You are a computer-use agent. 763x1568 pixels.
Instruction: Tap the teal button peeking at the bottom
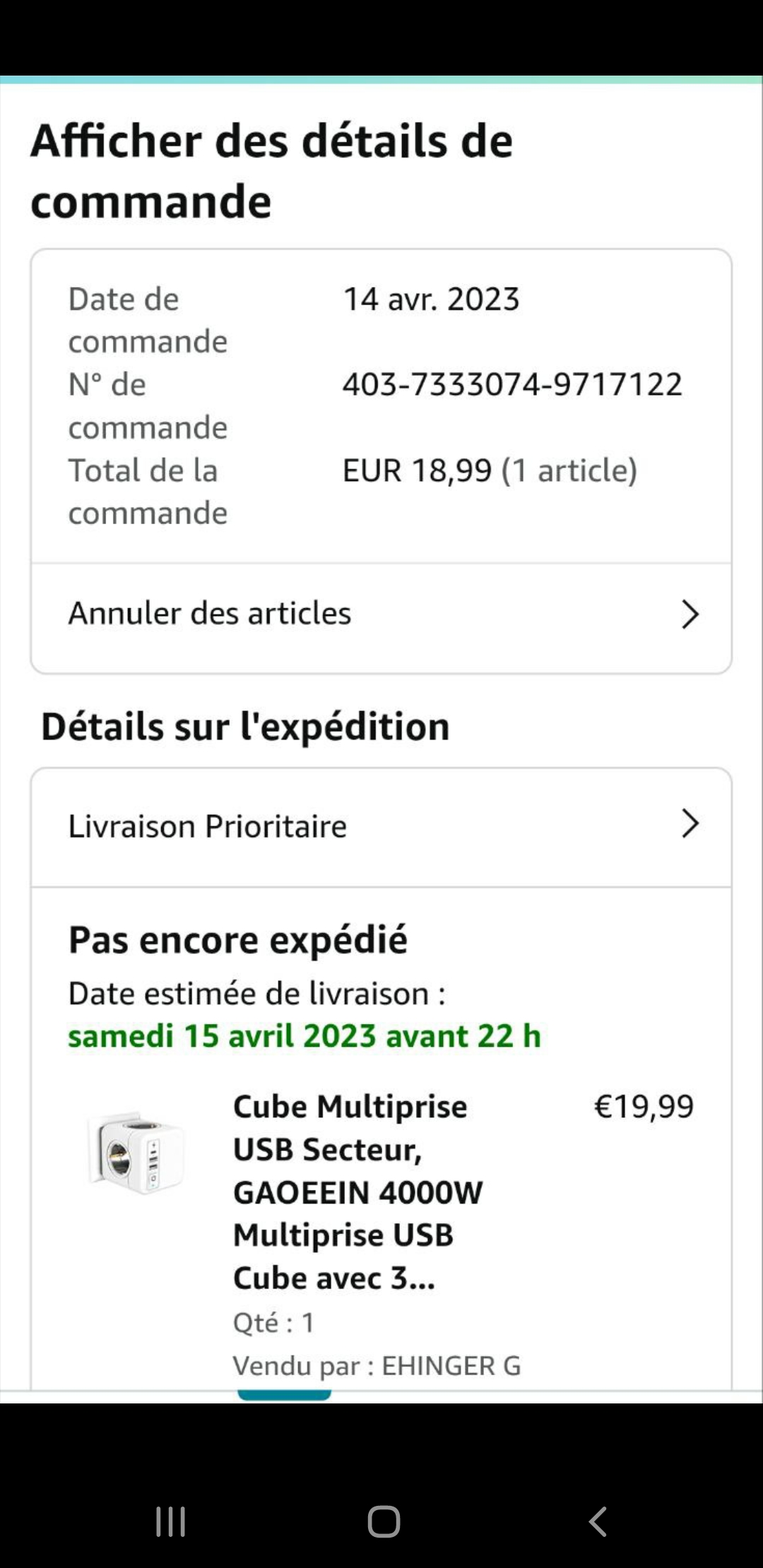click(284, 1395)
